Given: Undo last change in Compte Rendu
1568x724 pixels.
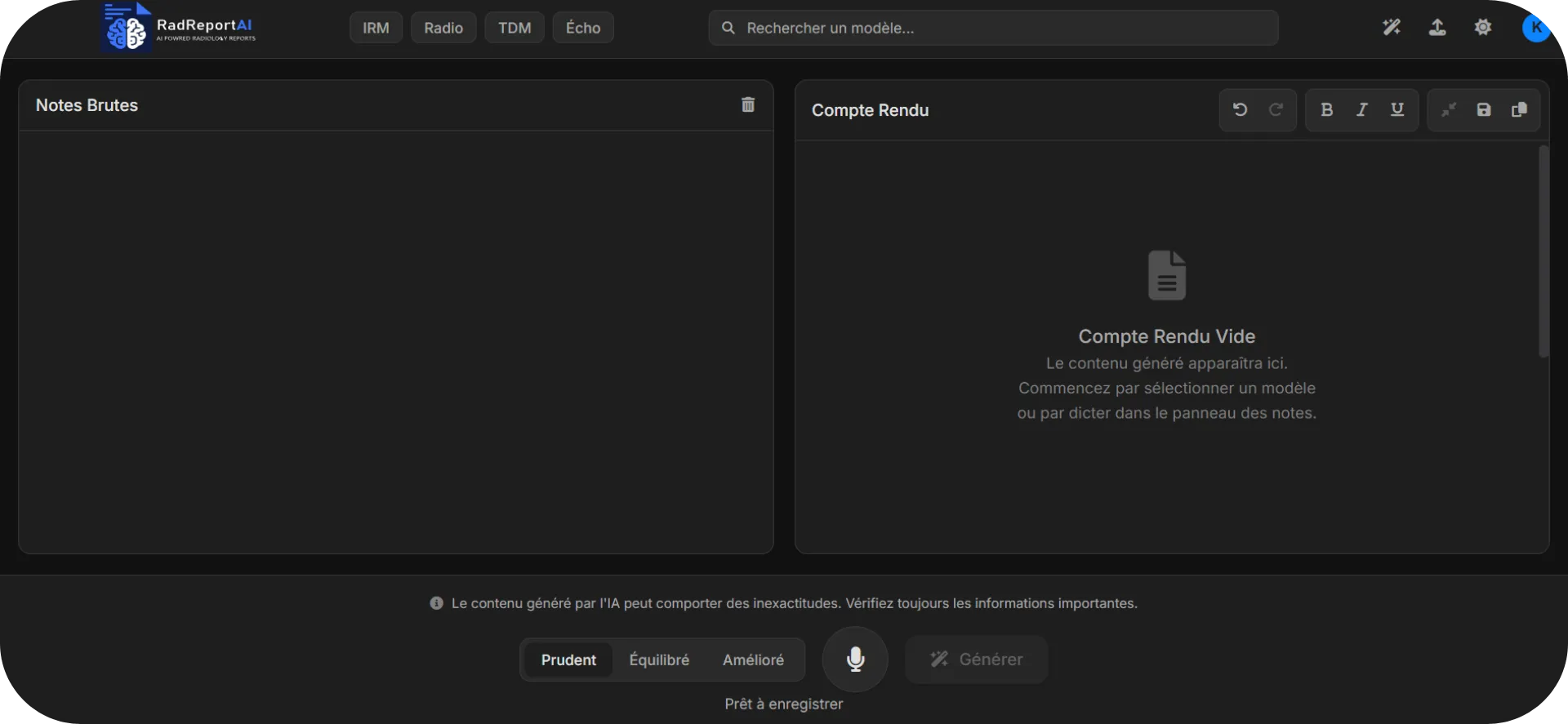Looking at the screenshot, I should (1240, 109).
